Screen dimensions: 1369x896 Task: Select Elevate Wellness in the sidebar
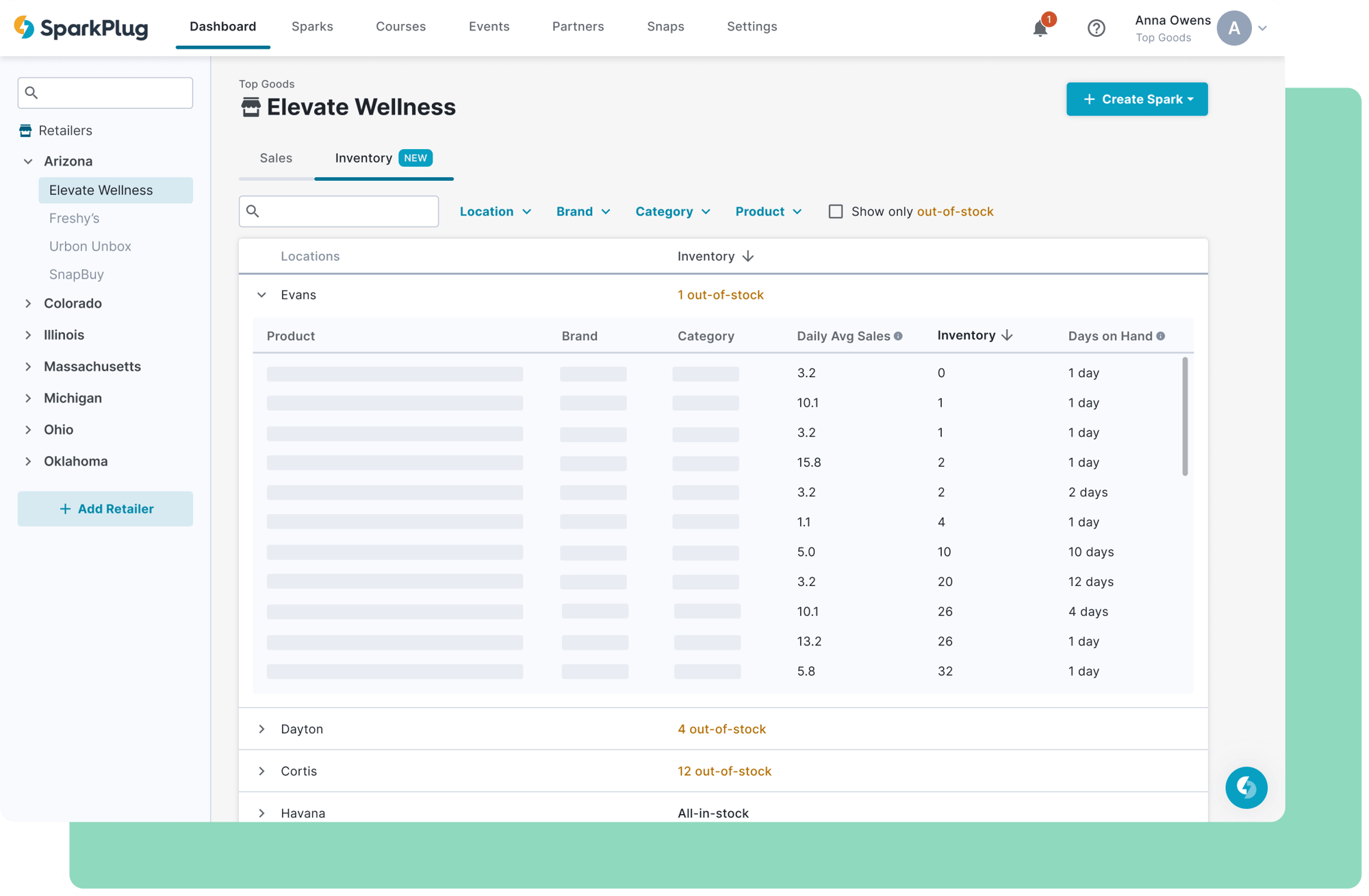(116, 190)
